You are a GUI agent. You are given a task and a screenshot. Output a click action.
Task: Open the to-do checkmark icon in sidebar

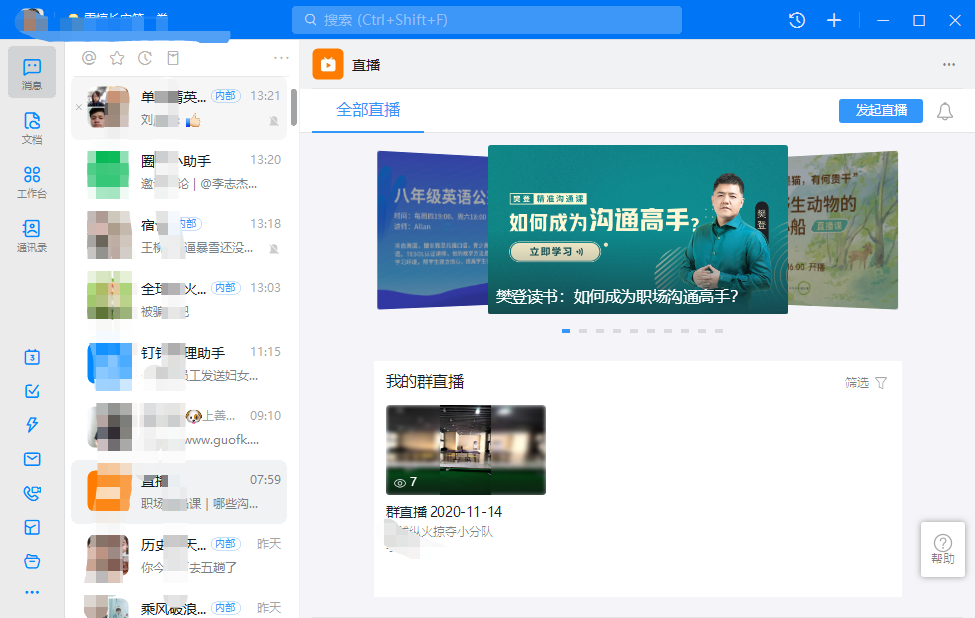tap(32, 391)
